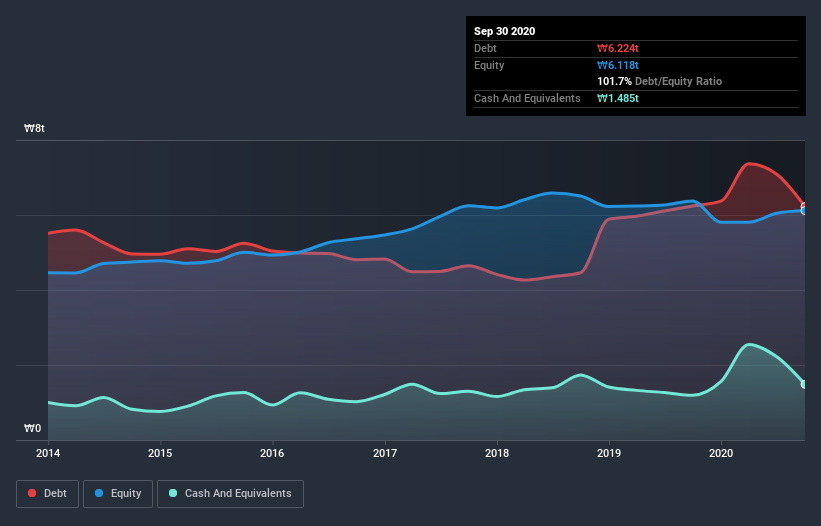This screenshot has height=526, width=821.
Task: Click the ₩8t y-axis label
Action: click(x=35, y=128)
